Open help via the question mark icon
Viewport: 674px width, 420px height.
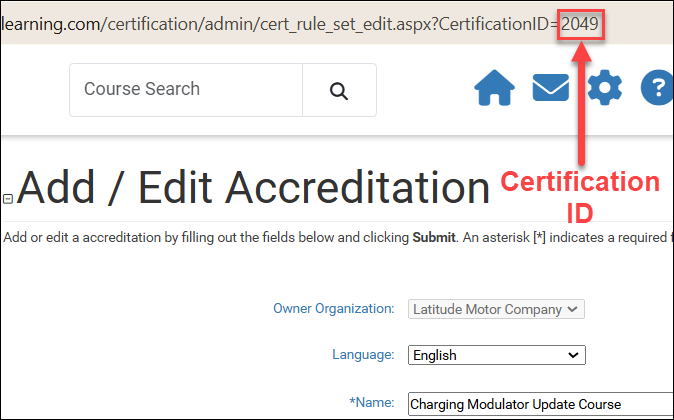(657, 89)
